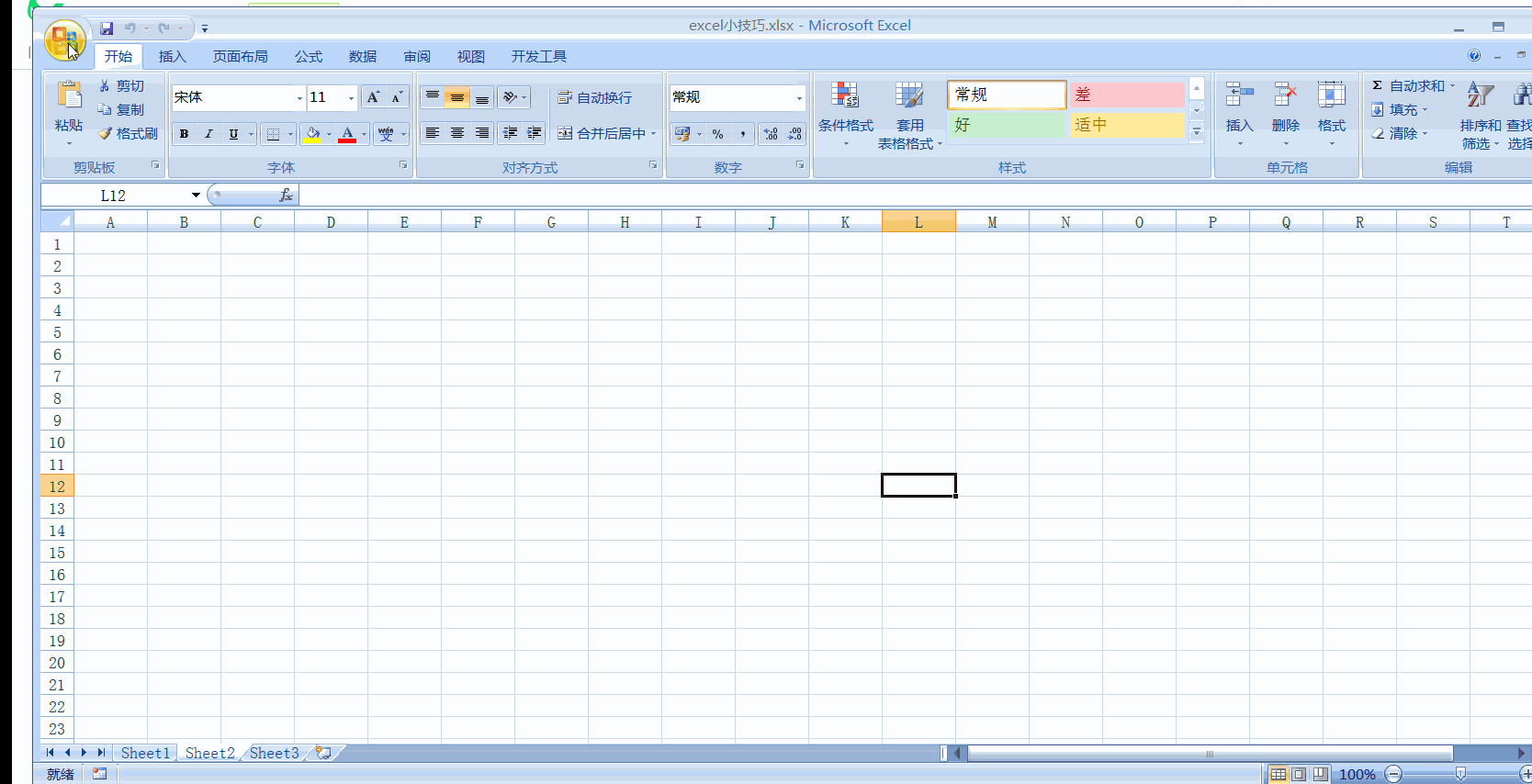Open Excel help question mark icon
Screen dimensions: 1532x784
1474,56
